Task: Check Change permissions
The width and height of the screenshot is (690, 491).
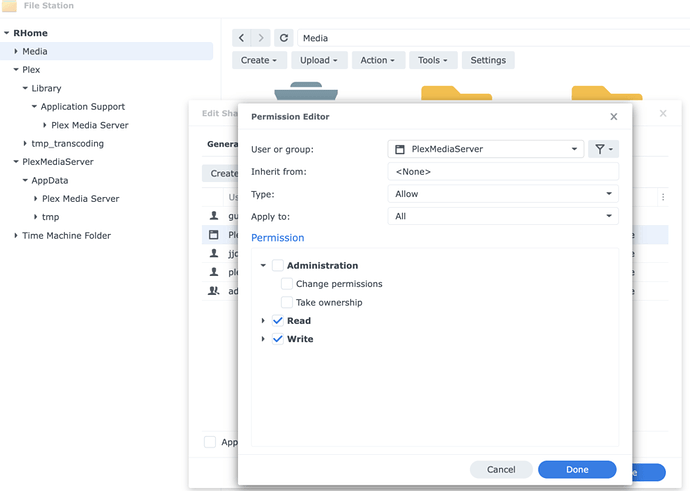Action: tap(286, 284)
